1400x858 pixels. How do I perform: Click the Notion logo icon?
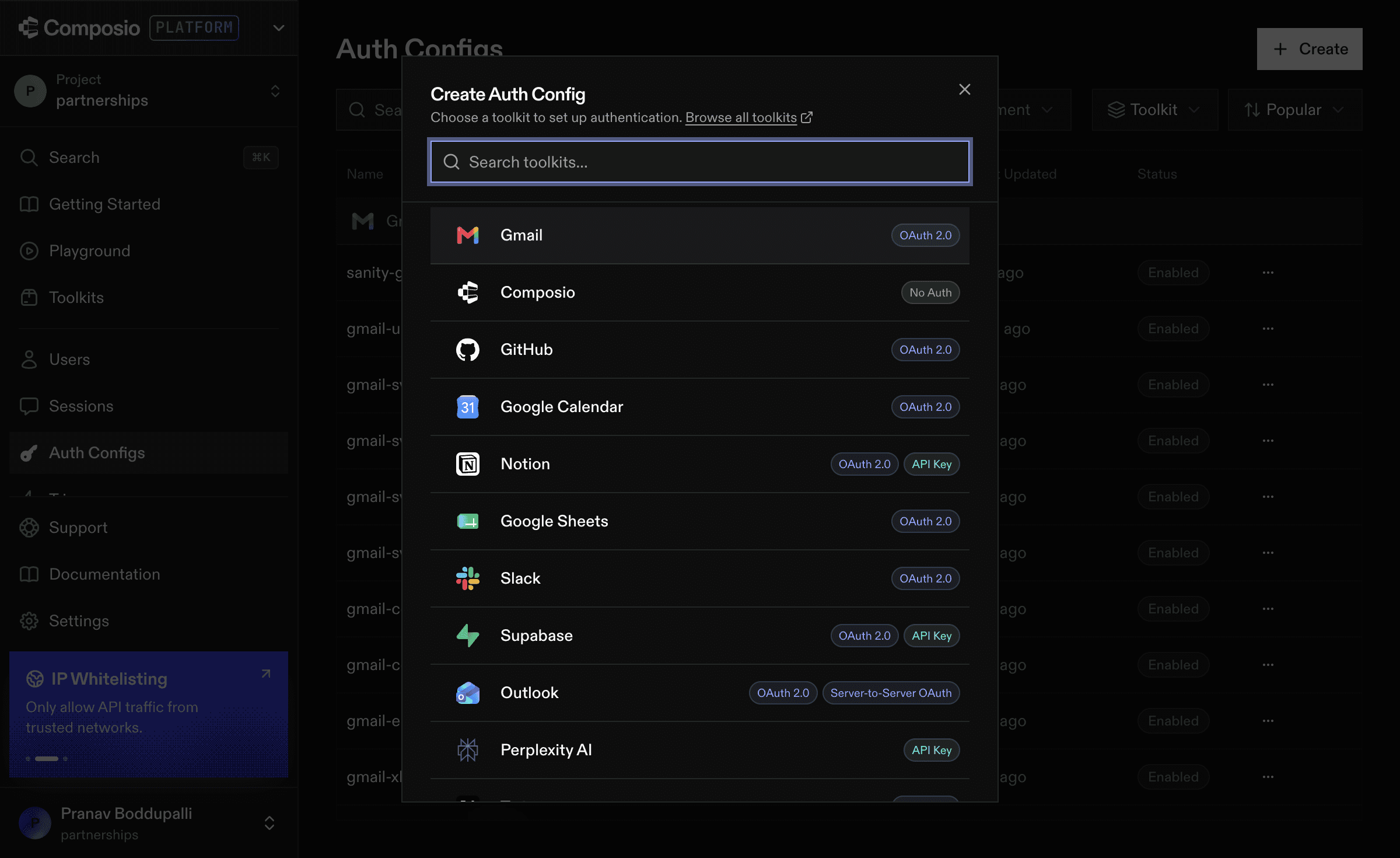[x=467, y=464]
